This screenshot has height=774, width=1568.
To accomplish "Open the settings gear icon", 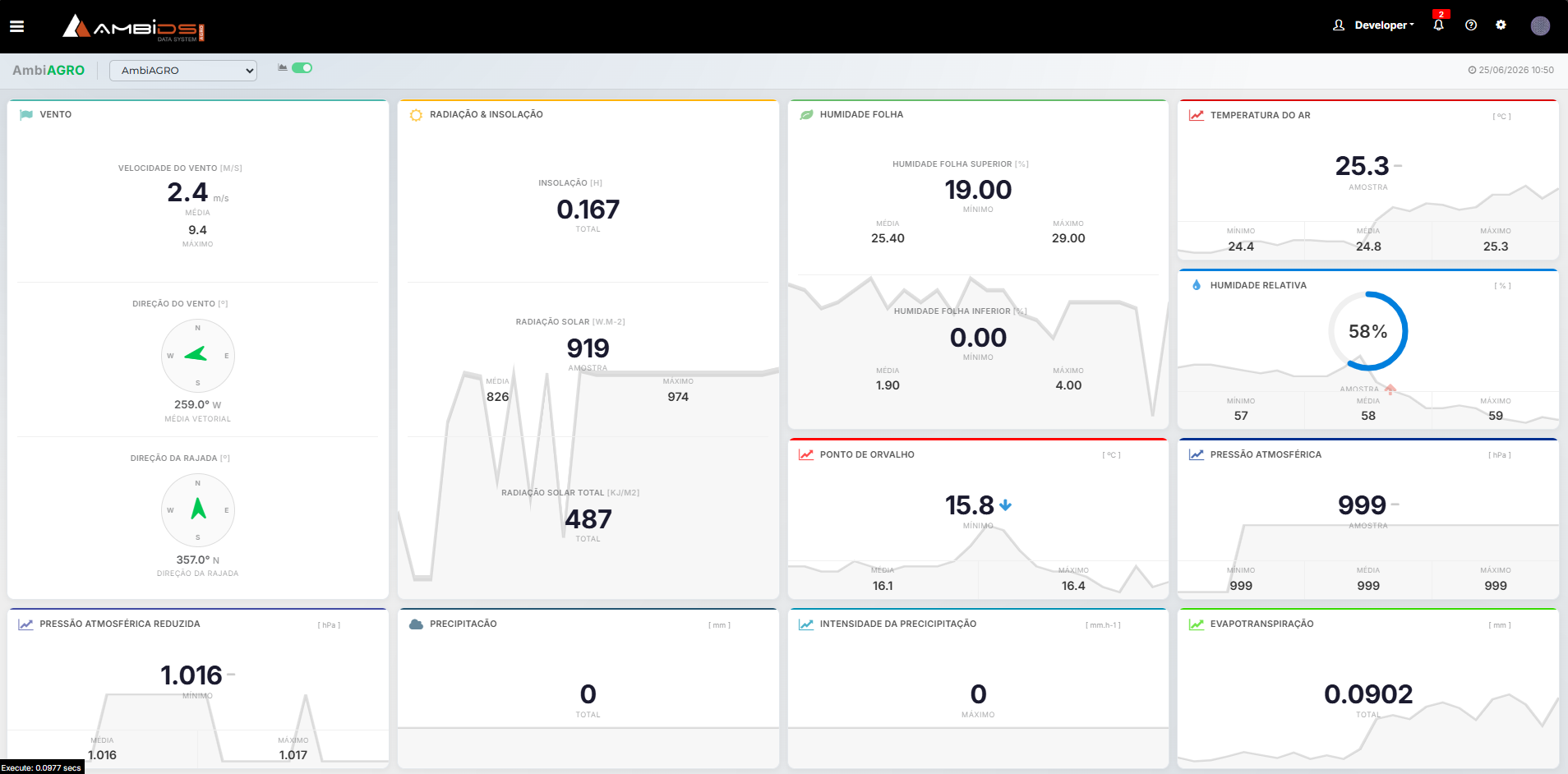I will coord(1501,25).
